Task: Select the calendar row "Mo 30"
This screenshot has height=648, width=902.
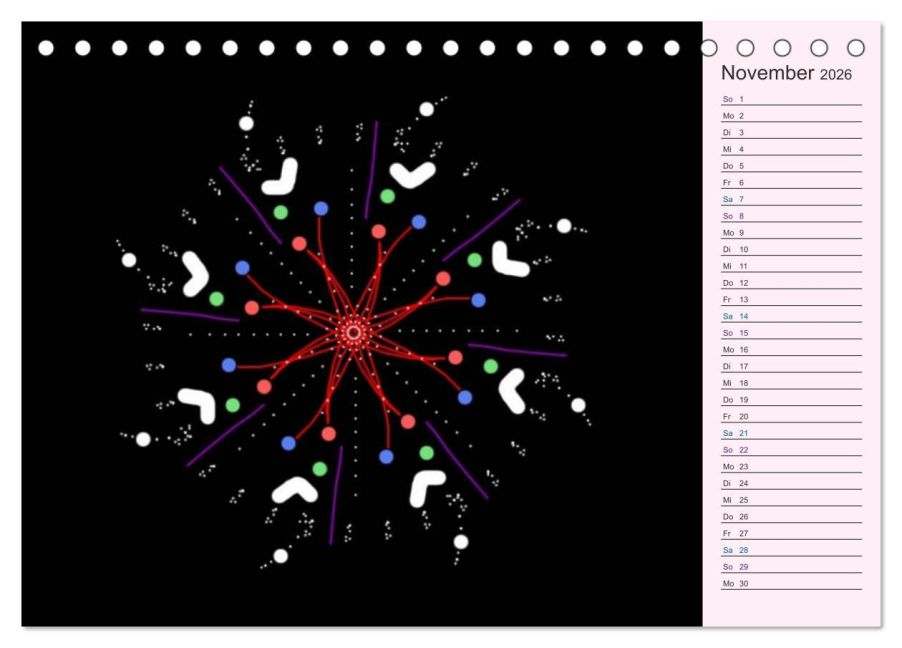Action: 792,583
